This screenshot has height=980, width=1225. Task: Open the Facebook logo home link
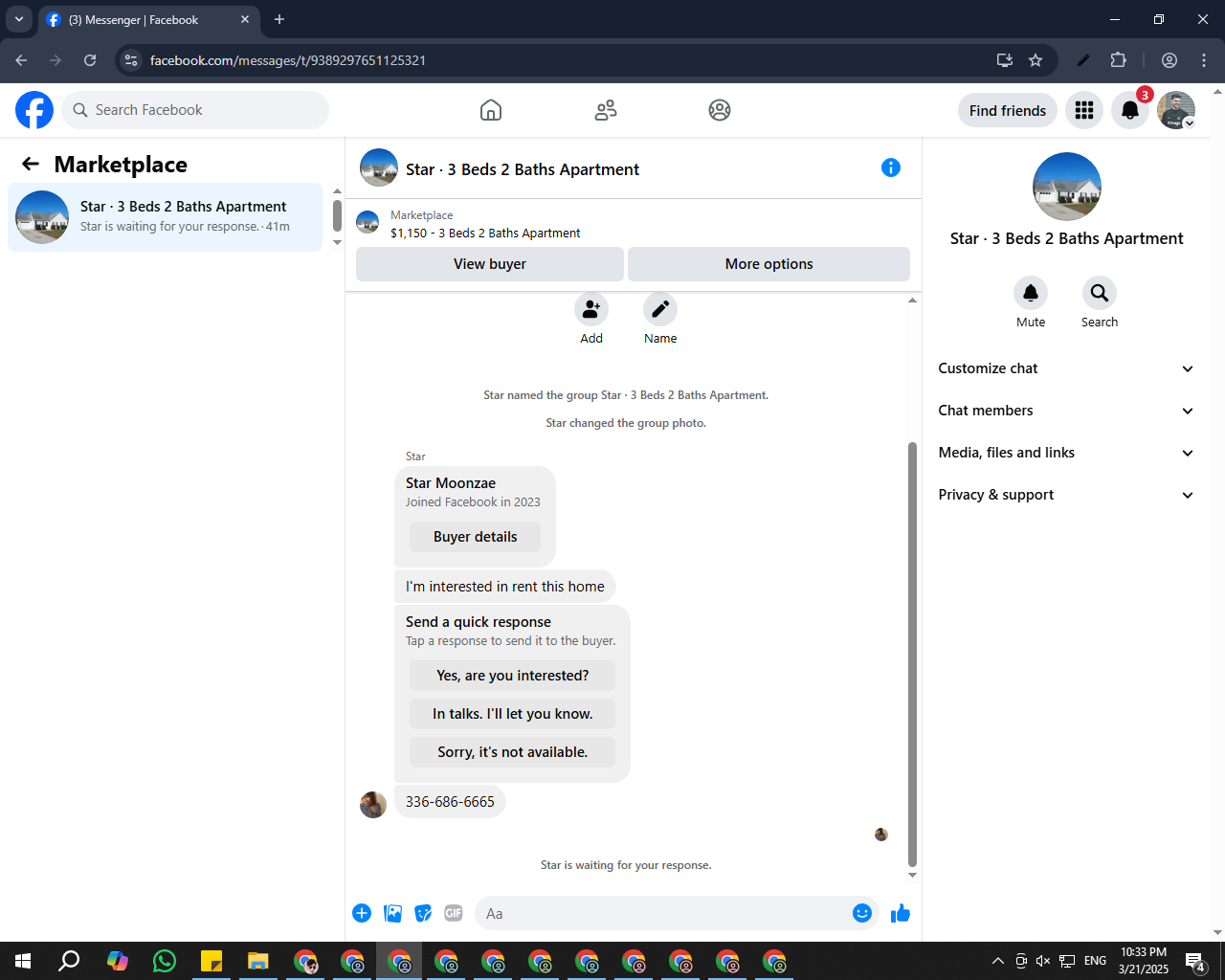pos(34,110)
